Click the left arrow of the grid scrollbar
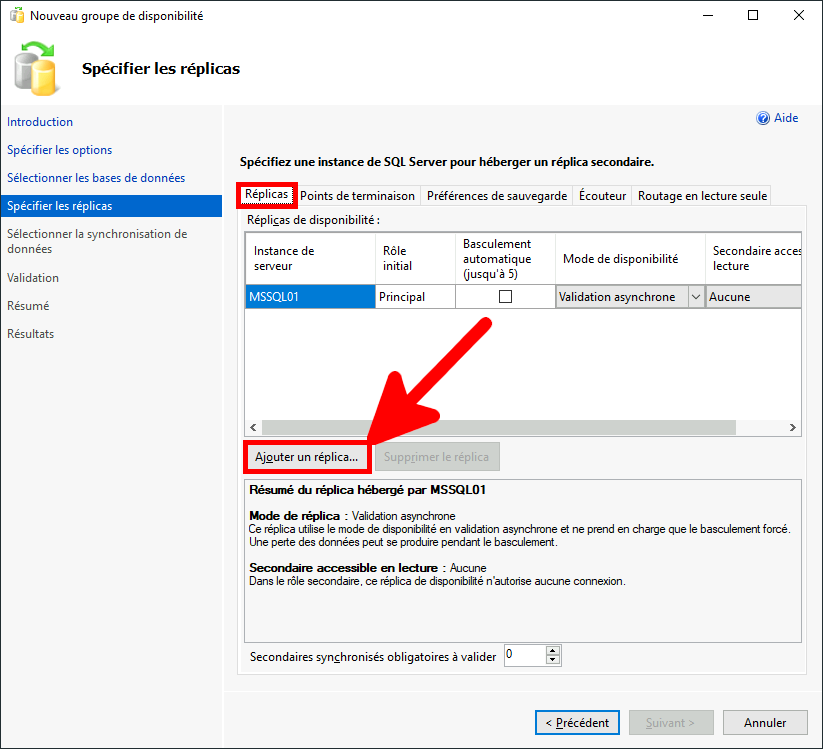This screenshot has height=749, width=823. point(253,427)
